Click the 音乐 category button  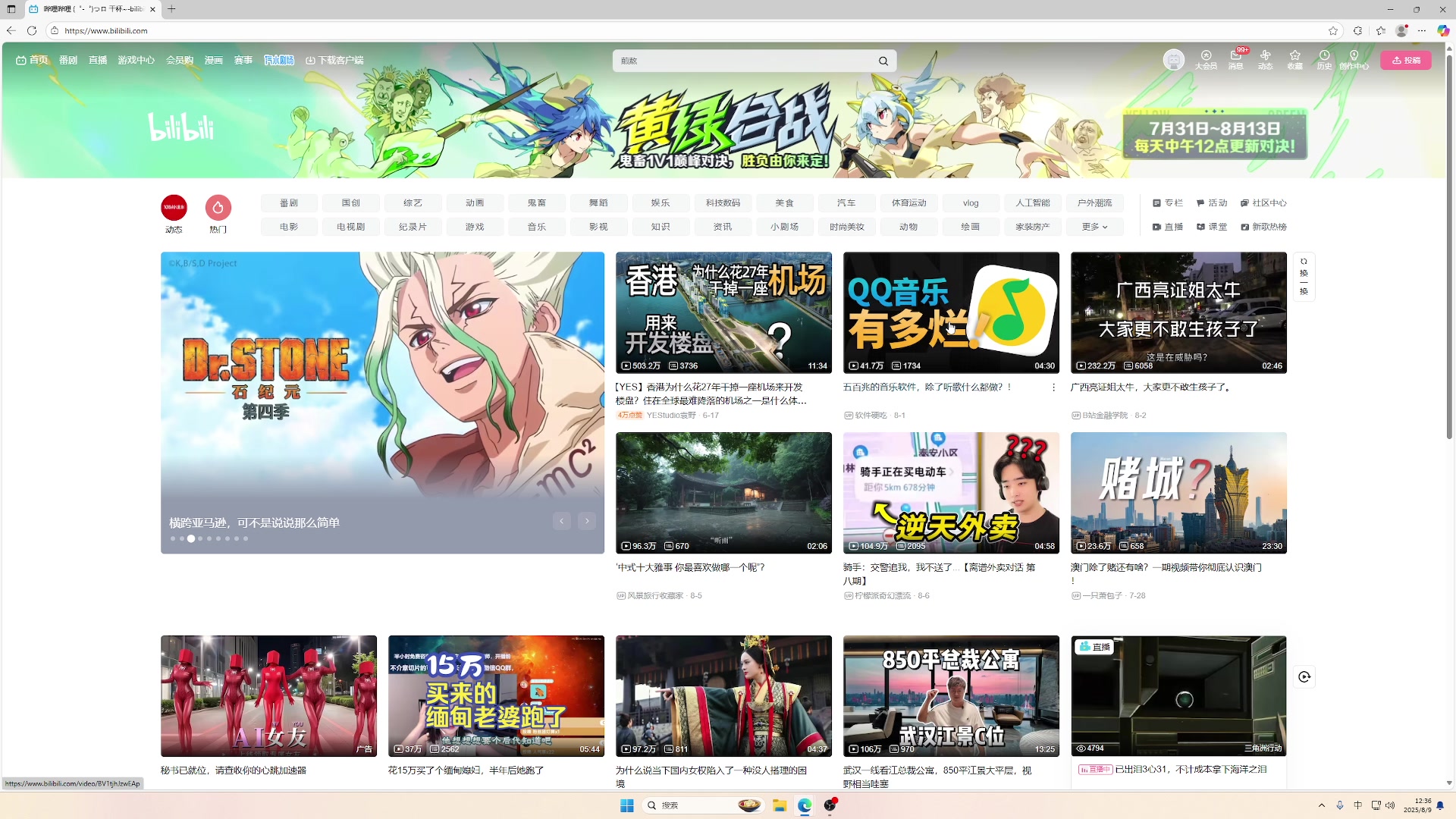pos(537,227)
